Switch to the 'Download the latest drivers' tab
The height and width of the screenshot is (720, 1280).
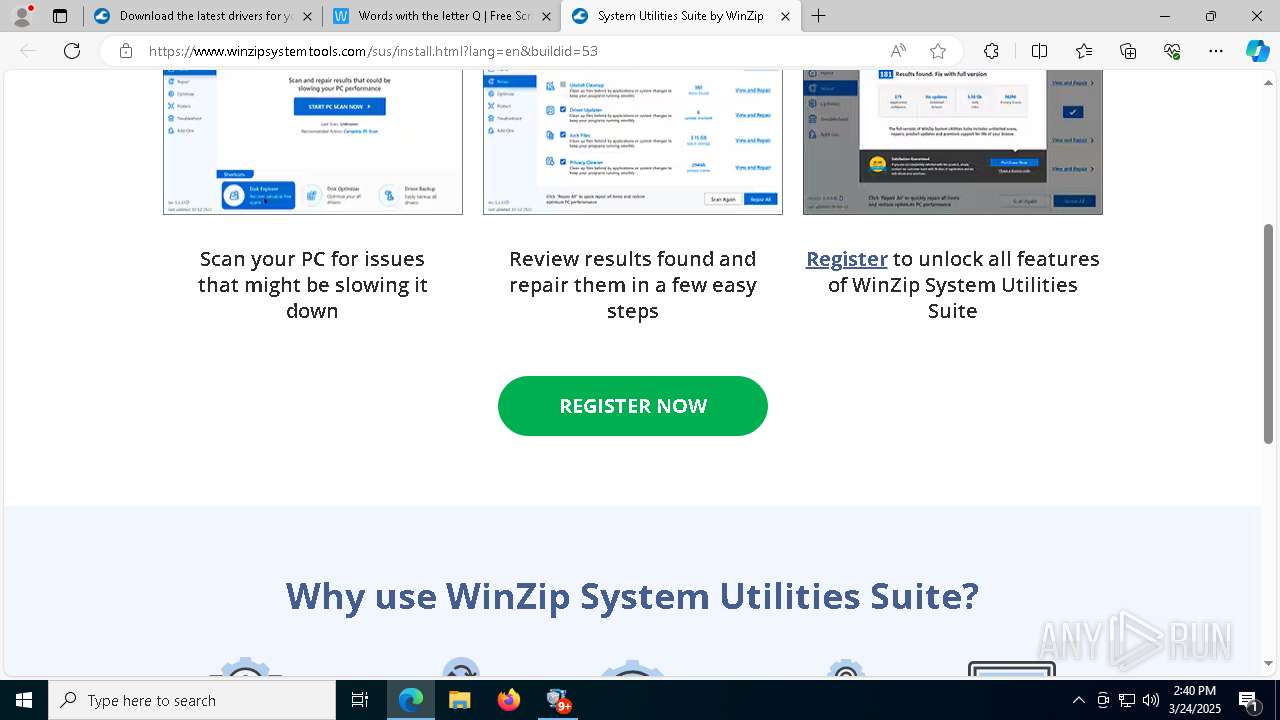pyautogui.click(x=203, y=16)
